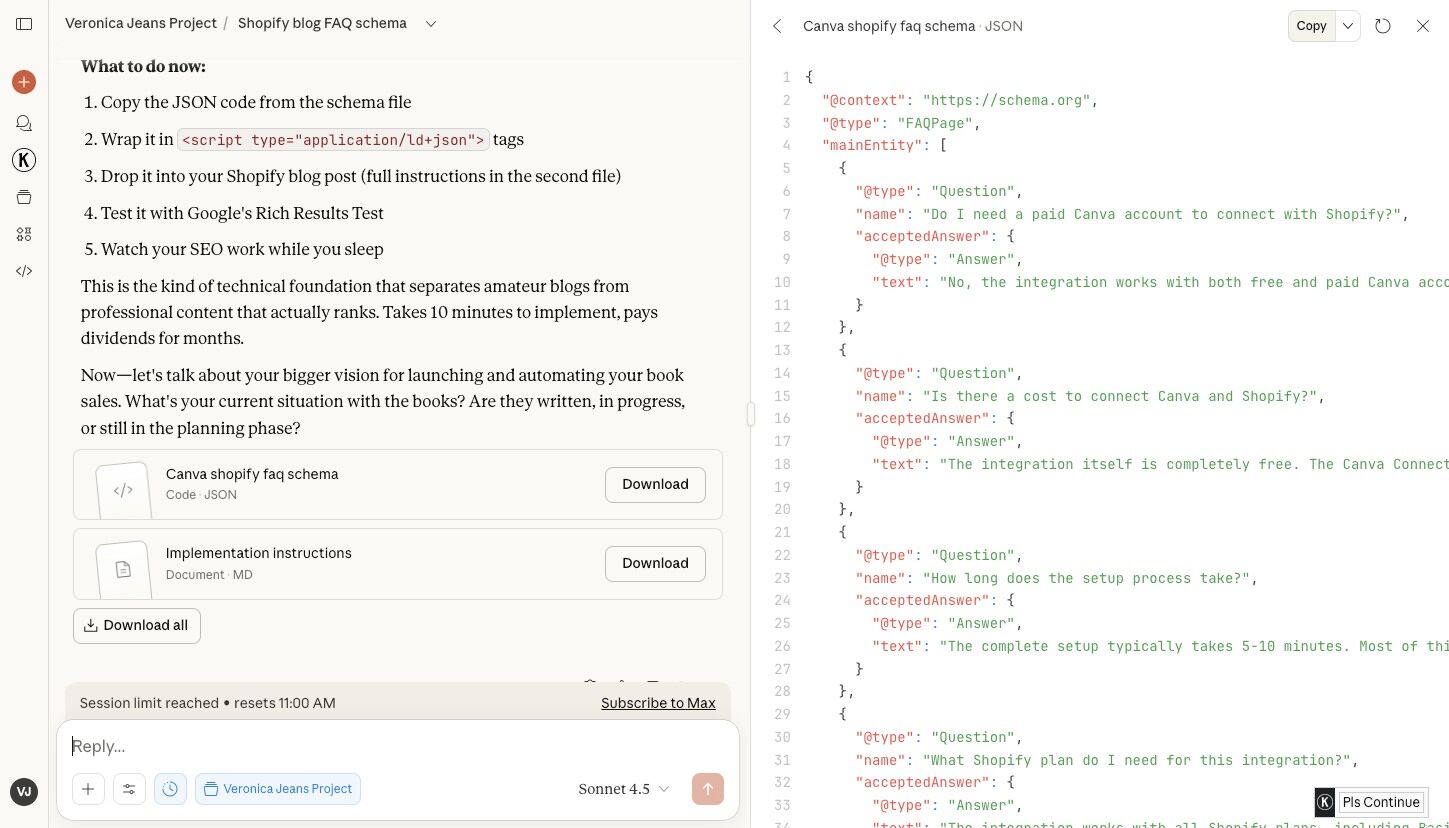Click the document icon on the Implementation instructions card
This screenshot has height=828, width=1449.
tap(123, 569)
